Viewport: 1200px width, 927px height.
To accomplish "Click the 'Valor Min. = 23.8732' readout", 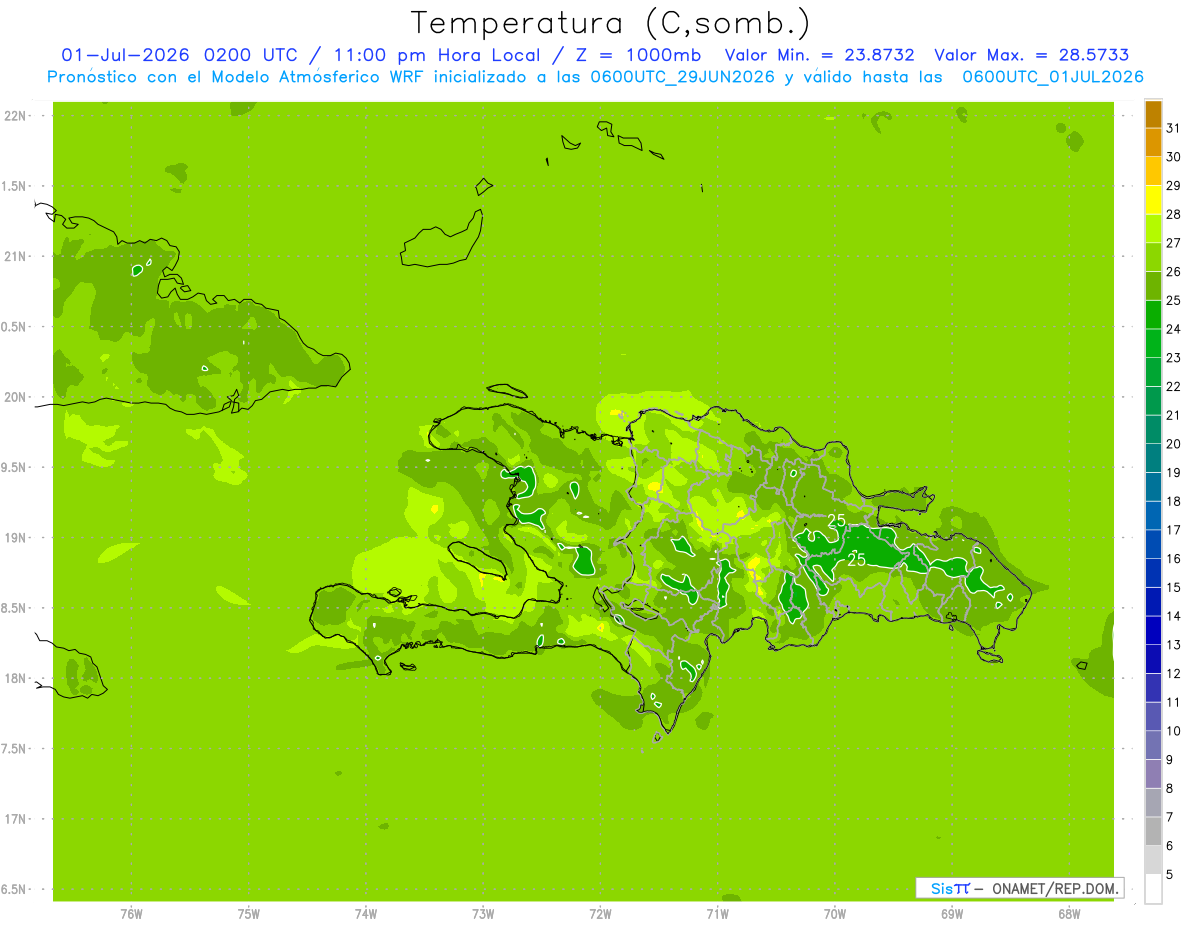I will point(819,55).
